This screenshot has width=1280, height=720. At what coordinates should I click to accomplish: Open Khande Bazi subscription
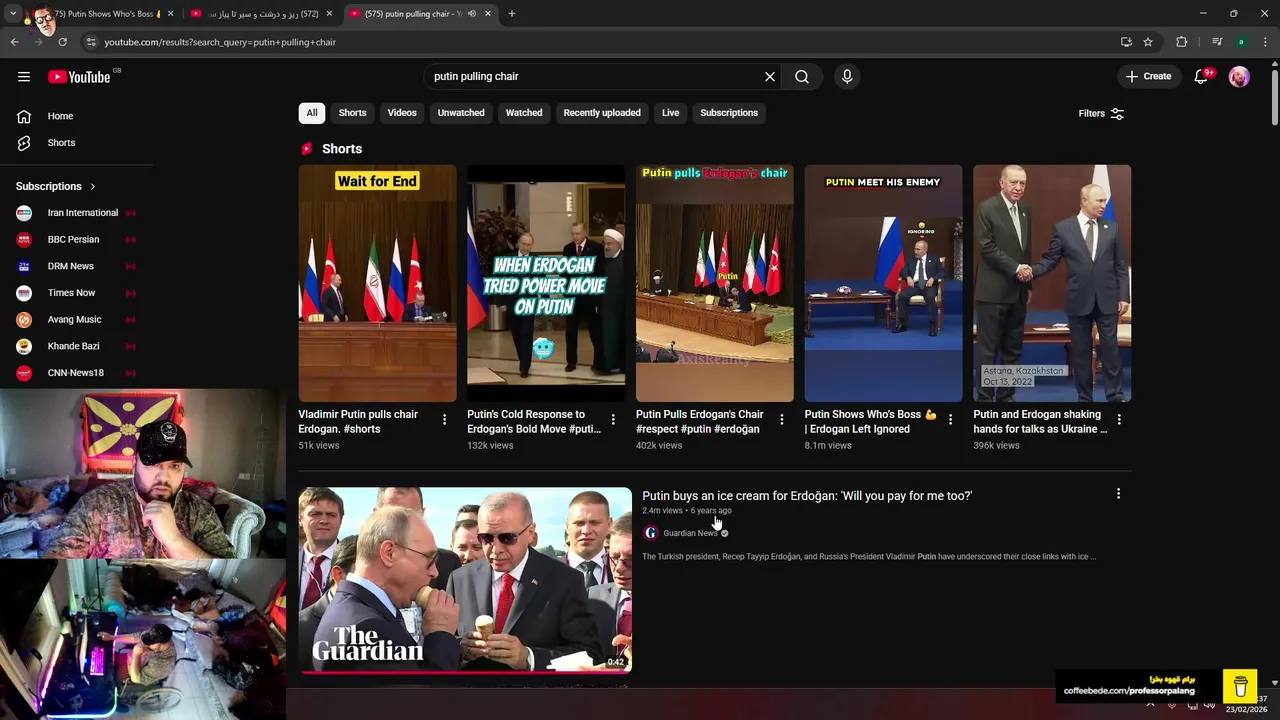click(x=76, y=346)
